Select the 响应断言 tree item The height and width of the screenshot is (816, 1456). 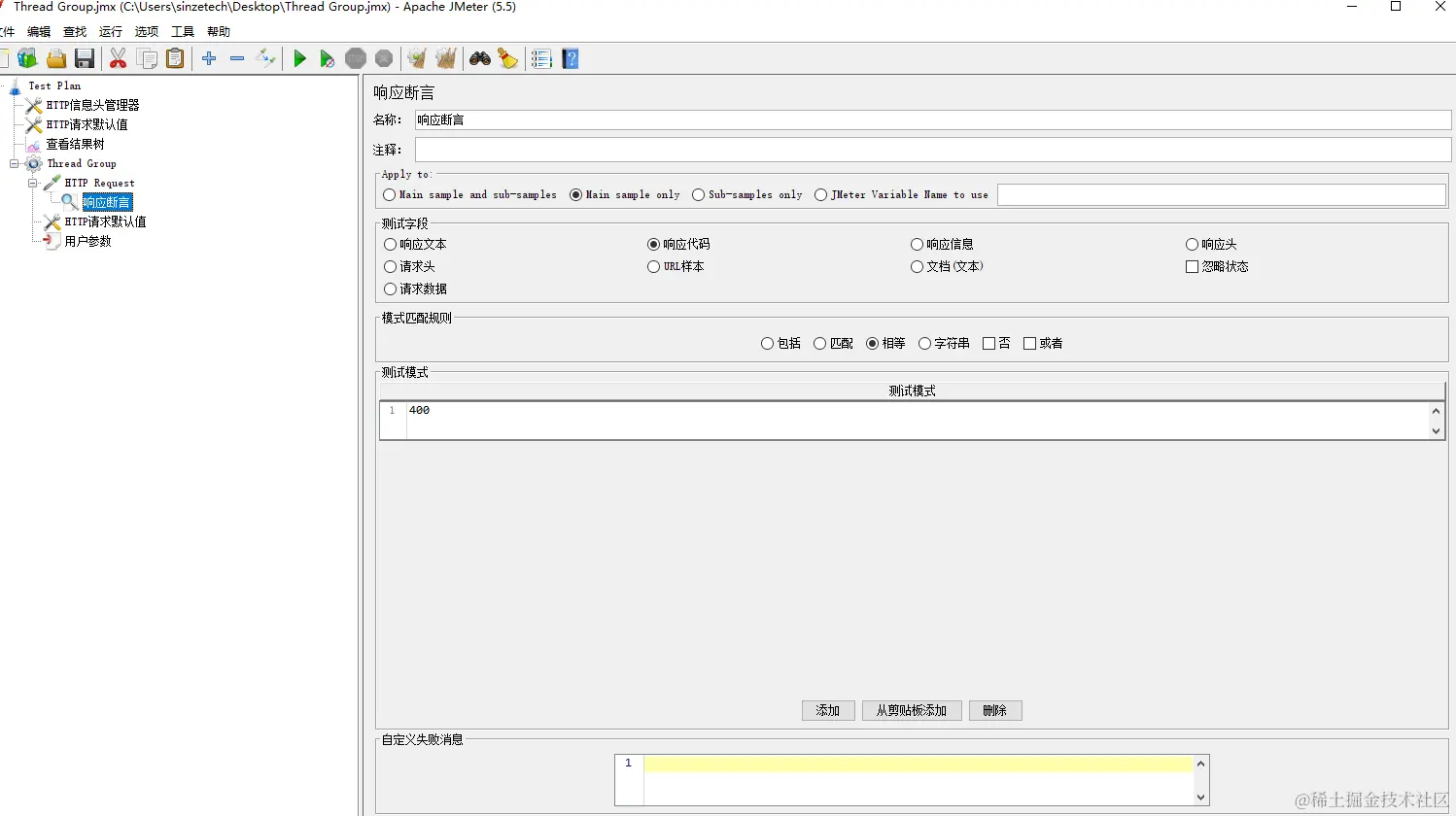click(107, 203)
